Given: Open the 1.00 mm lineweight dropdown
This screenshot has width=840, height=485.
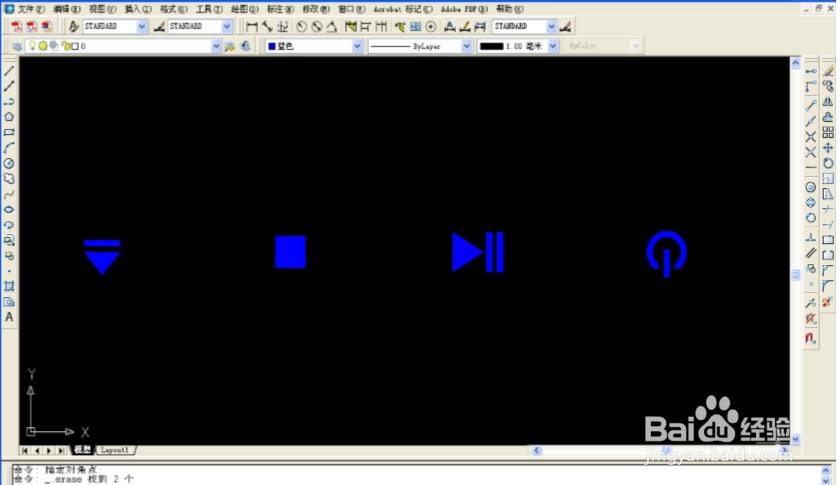Looking at the screenshot, I should [x=553, y=46].
